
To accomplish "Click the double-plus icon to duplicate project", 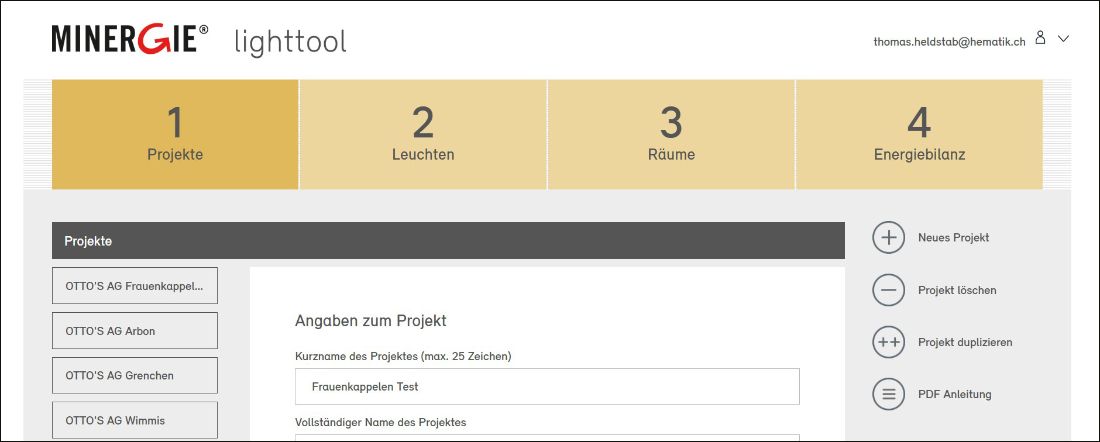I will 889,342.
